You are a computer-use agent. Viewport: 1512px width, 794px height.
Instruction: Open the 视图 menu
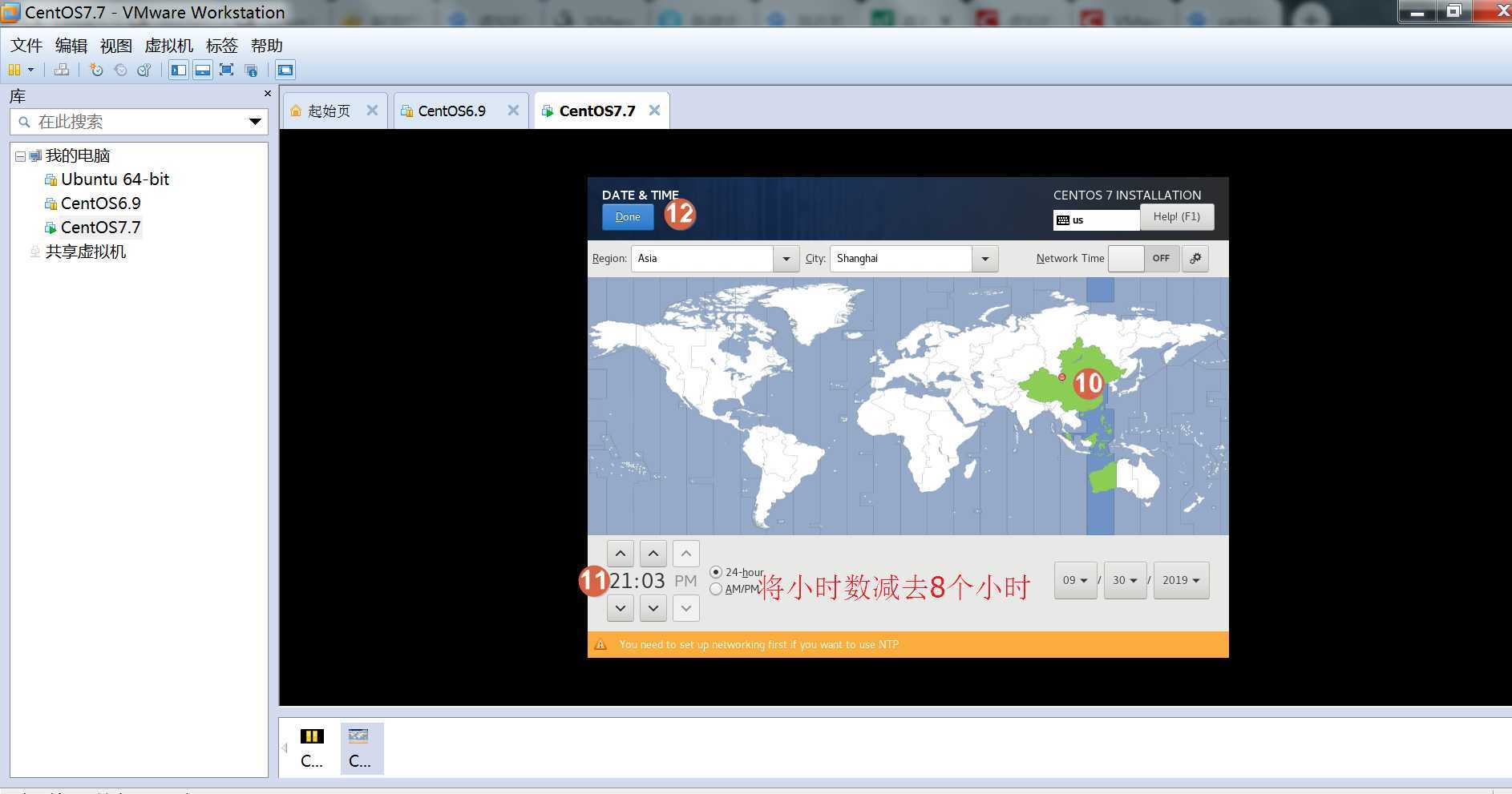(115, 46)
